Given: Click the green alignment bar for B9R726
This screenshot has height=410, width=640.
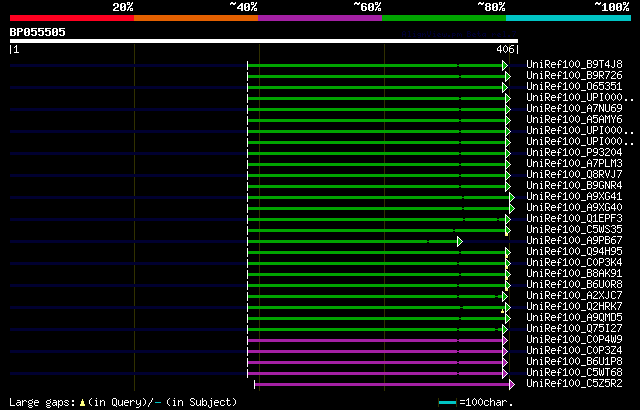Looking at the screenshot, I should point(376,76).
